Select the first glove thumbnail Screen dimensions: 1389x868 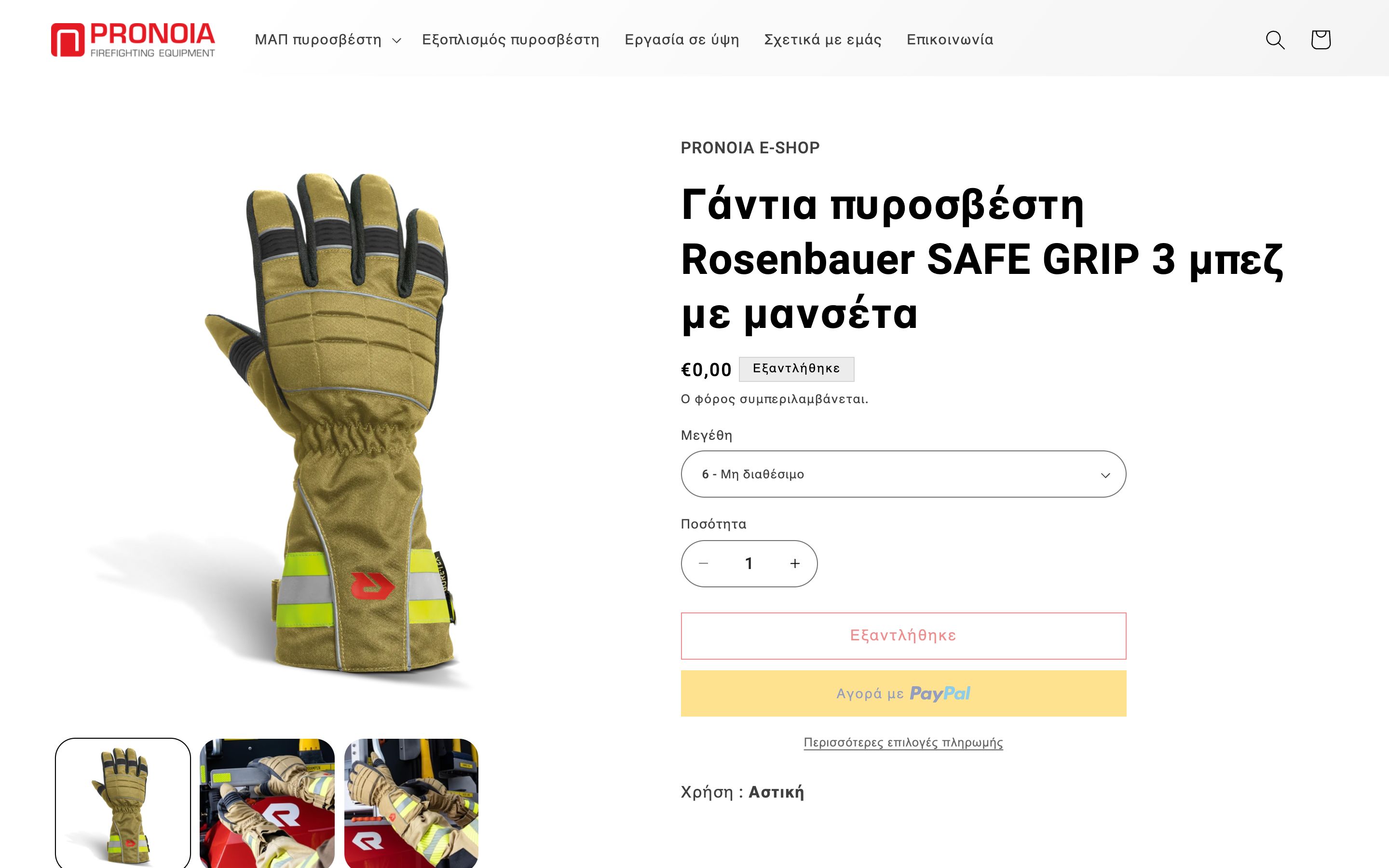pos(123,803)
